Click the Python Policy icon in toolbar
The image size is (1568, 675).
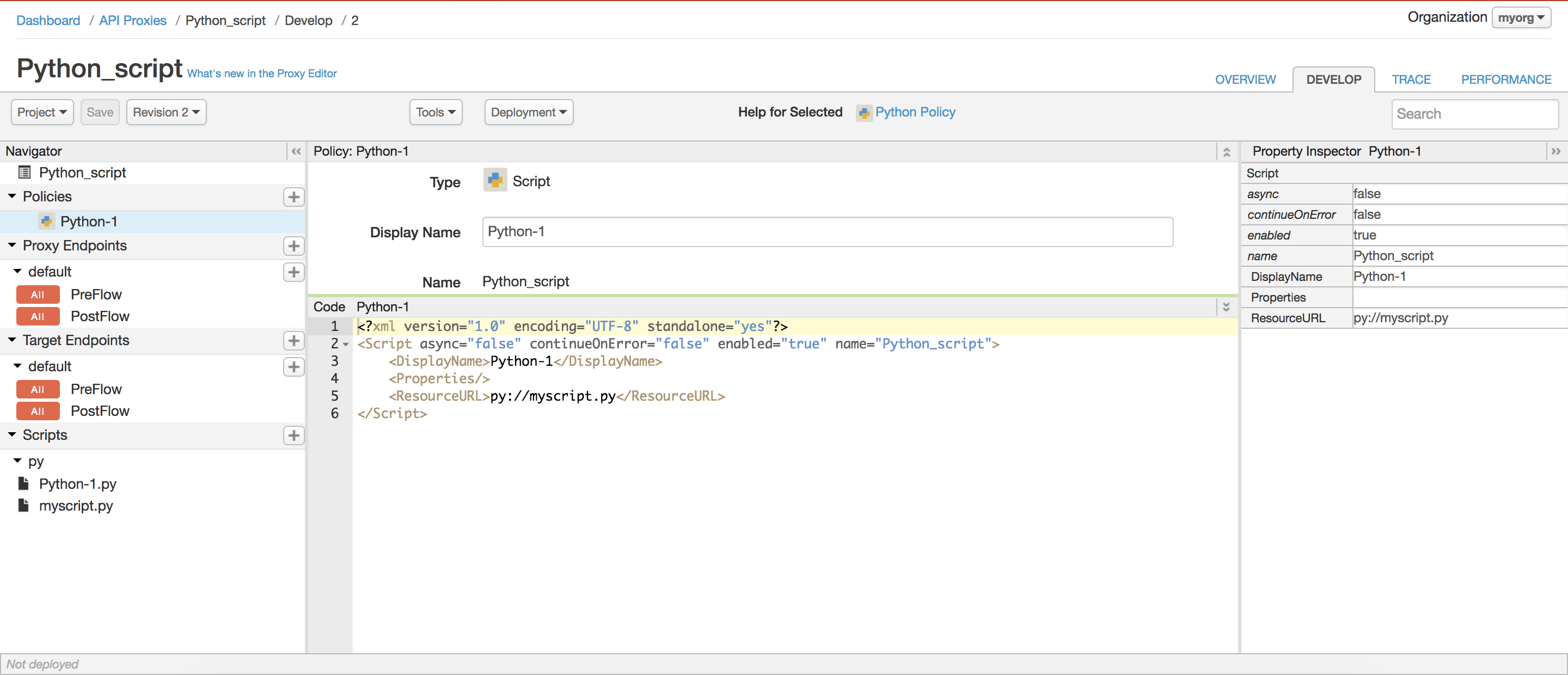[x=862, y=112]
